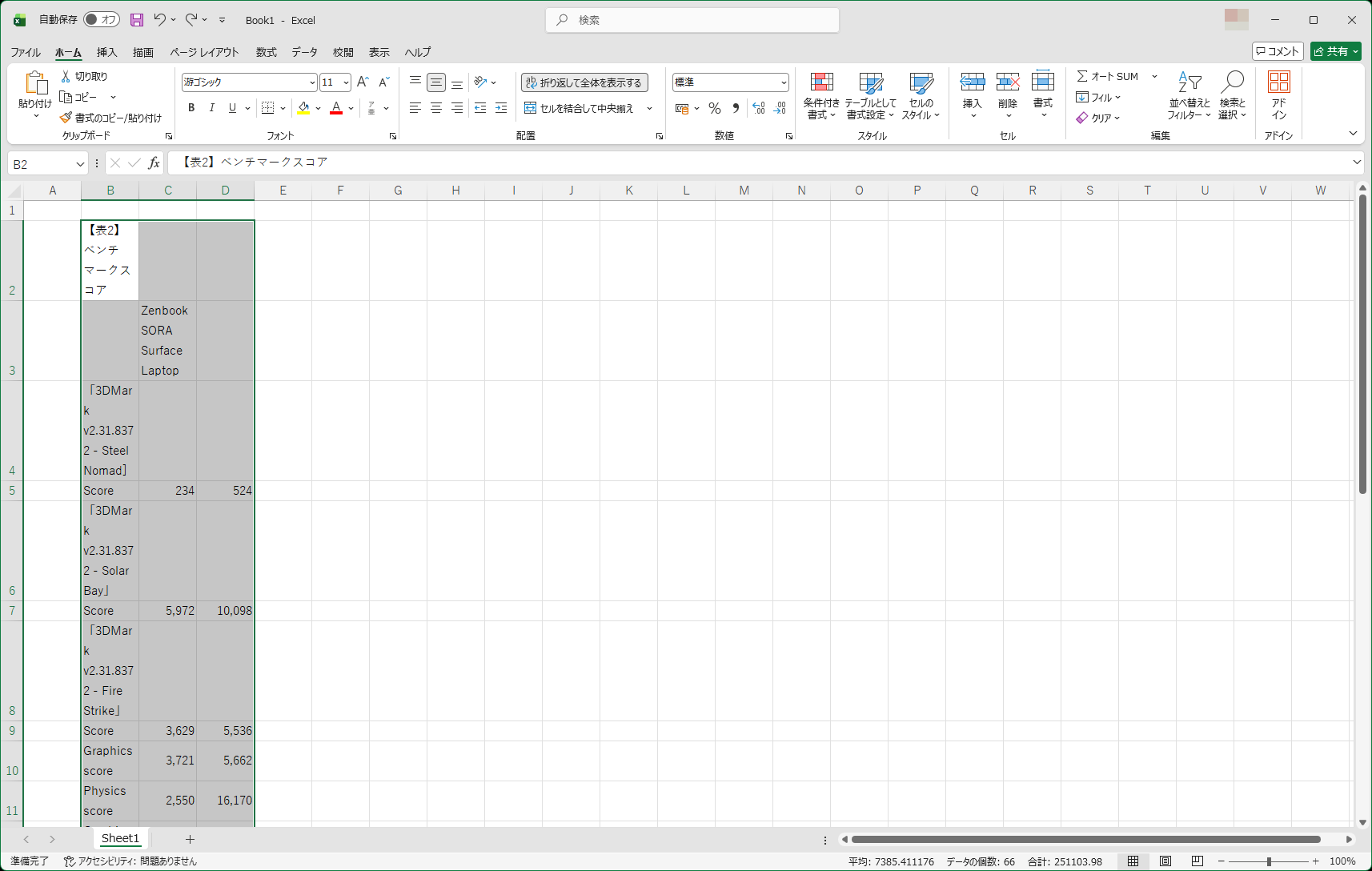
Task: Undo the last action
Action: click(x=159, y=20)
